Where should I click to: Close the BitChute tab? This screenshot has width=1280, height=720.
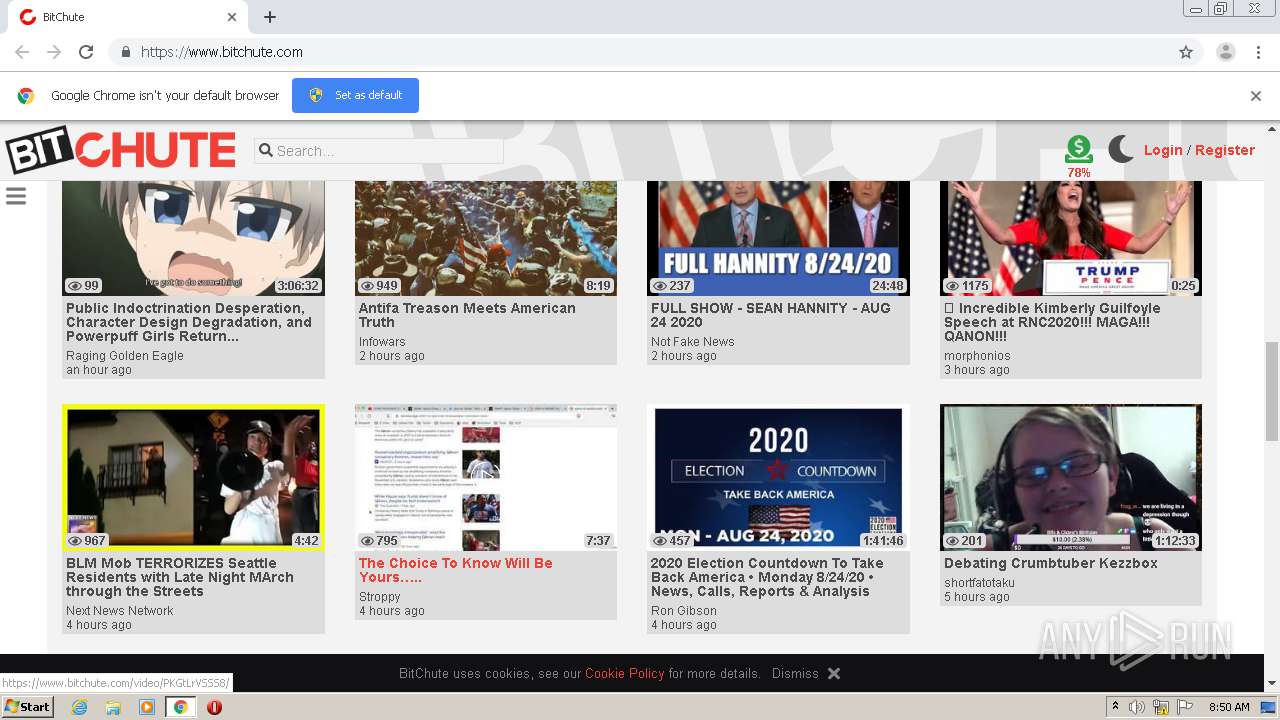point(232,17)
